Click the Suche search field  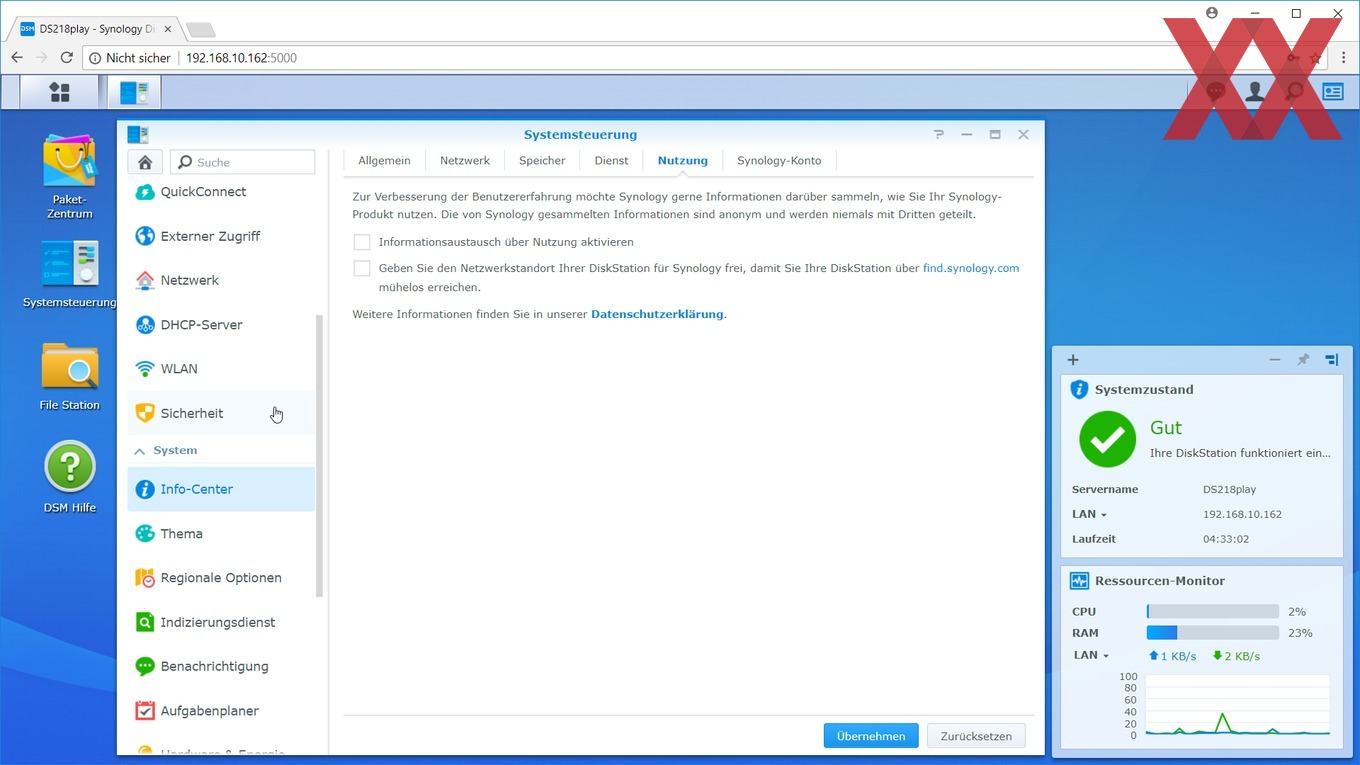coord(243,162)
